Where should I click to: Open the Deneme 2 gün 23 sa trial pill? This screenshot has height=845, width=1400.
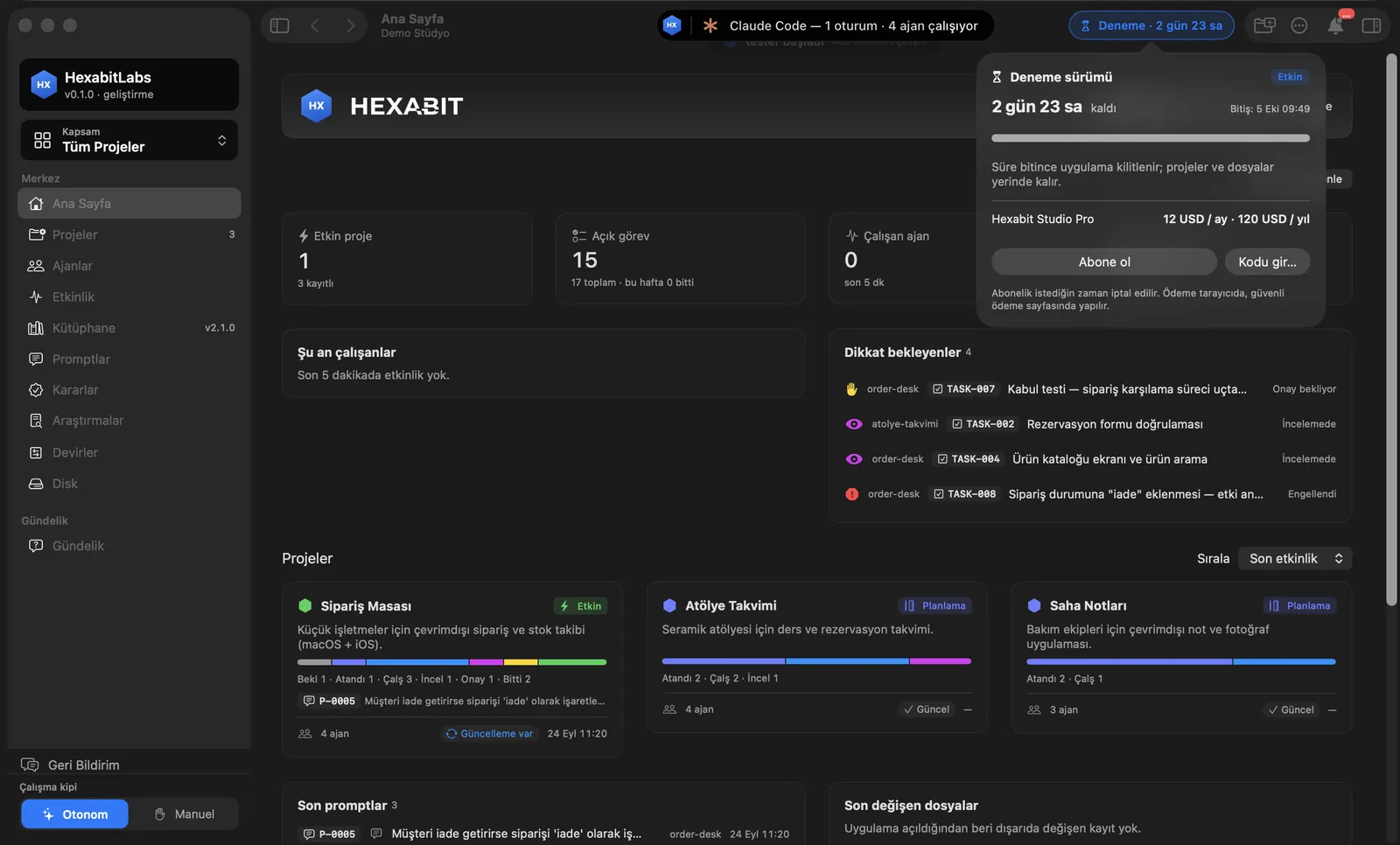1151,25
